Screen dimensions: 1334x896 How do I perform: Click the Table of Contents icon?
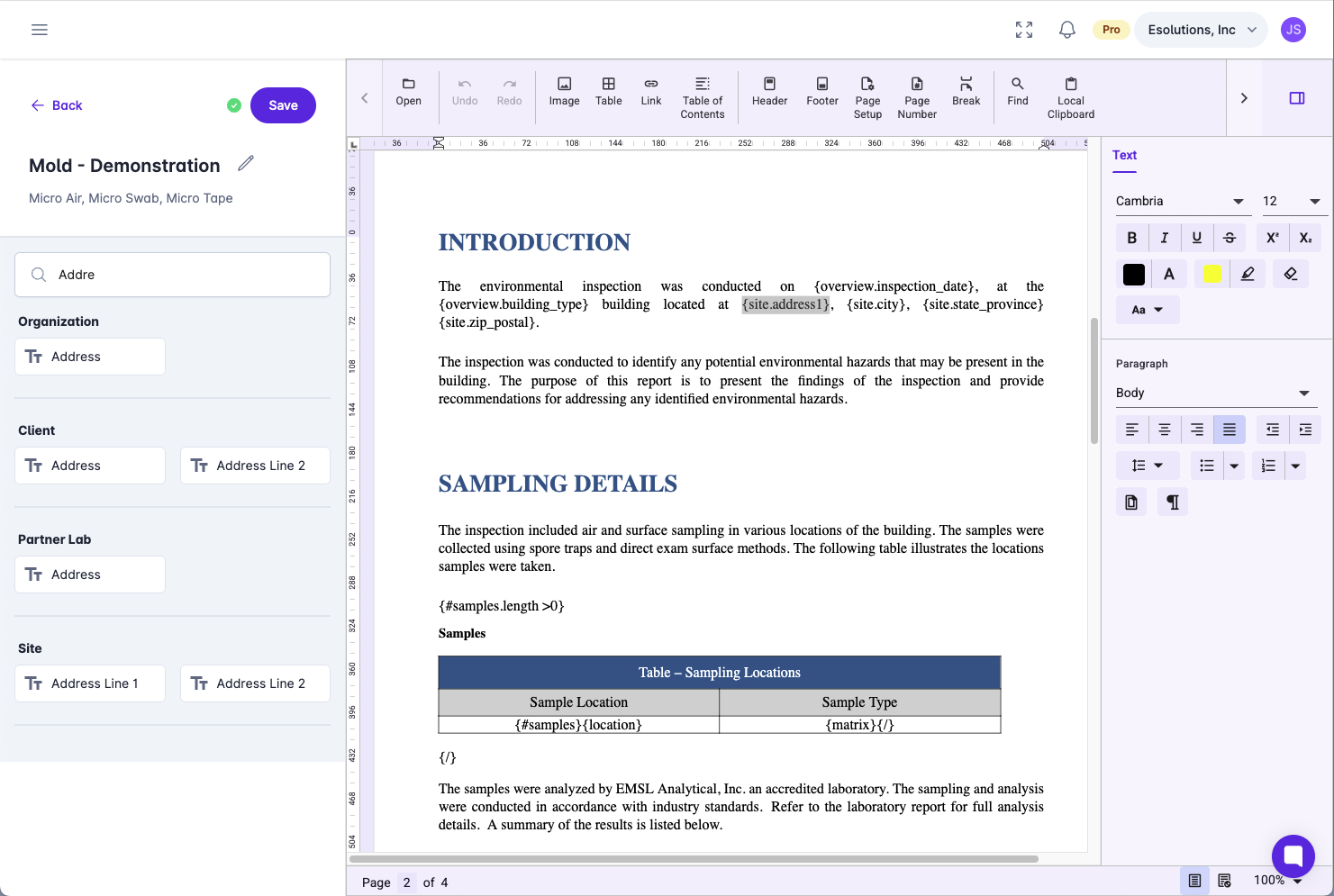(x=703, y=84)
